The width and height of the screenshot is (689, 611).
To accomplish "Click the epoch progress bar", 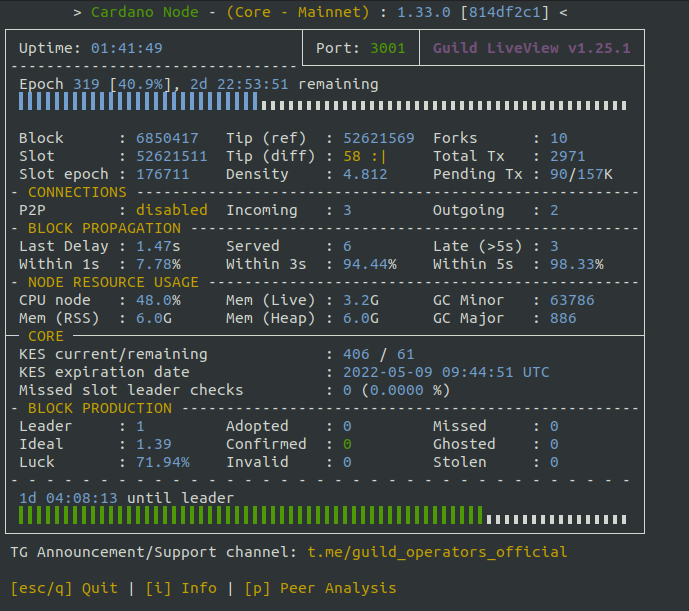I will tap(323, 102).
